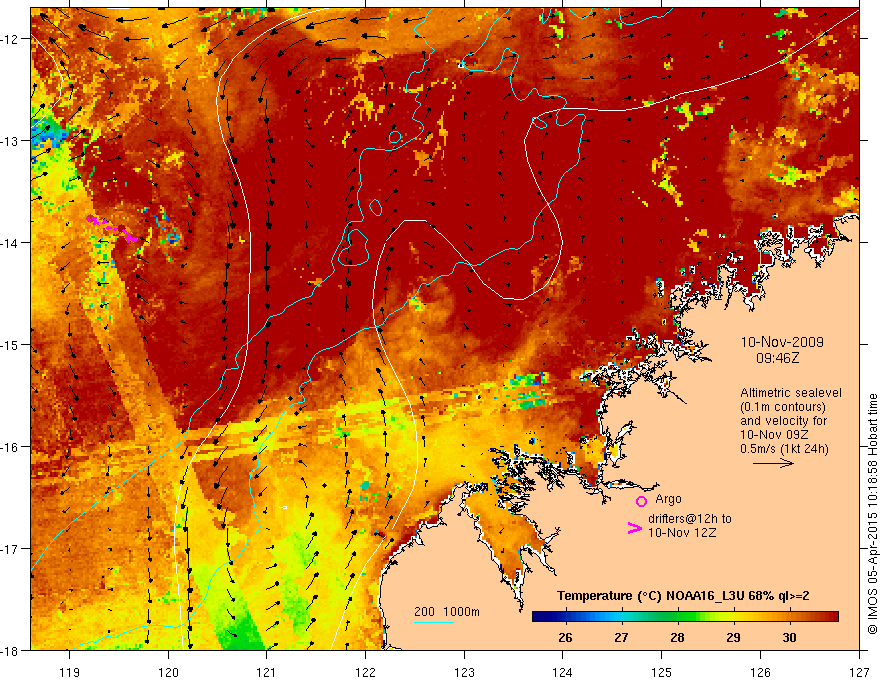880x680 pixels.
Task: Click the magenta Argo circle legend symbol
Action: click(x=641, y=501)
